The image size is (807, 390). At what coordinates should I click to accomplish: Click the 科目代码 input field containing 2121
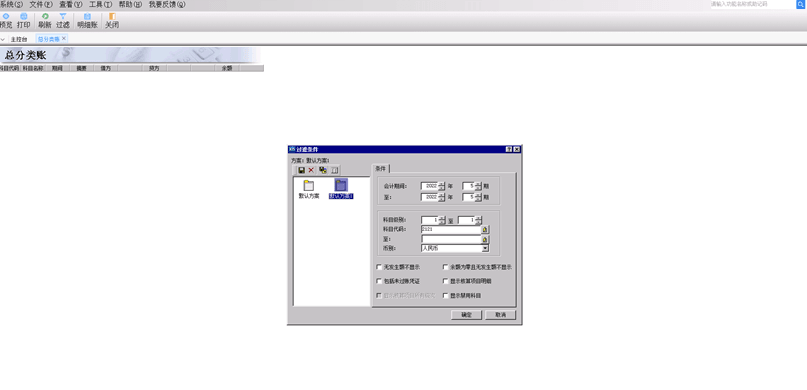451,229
